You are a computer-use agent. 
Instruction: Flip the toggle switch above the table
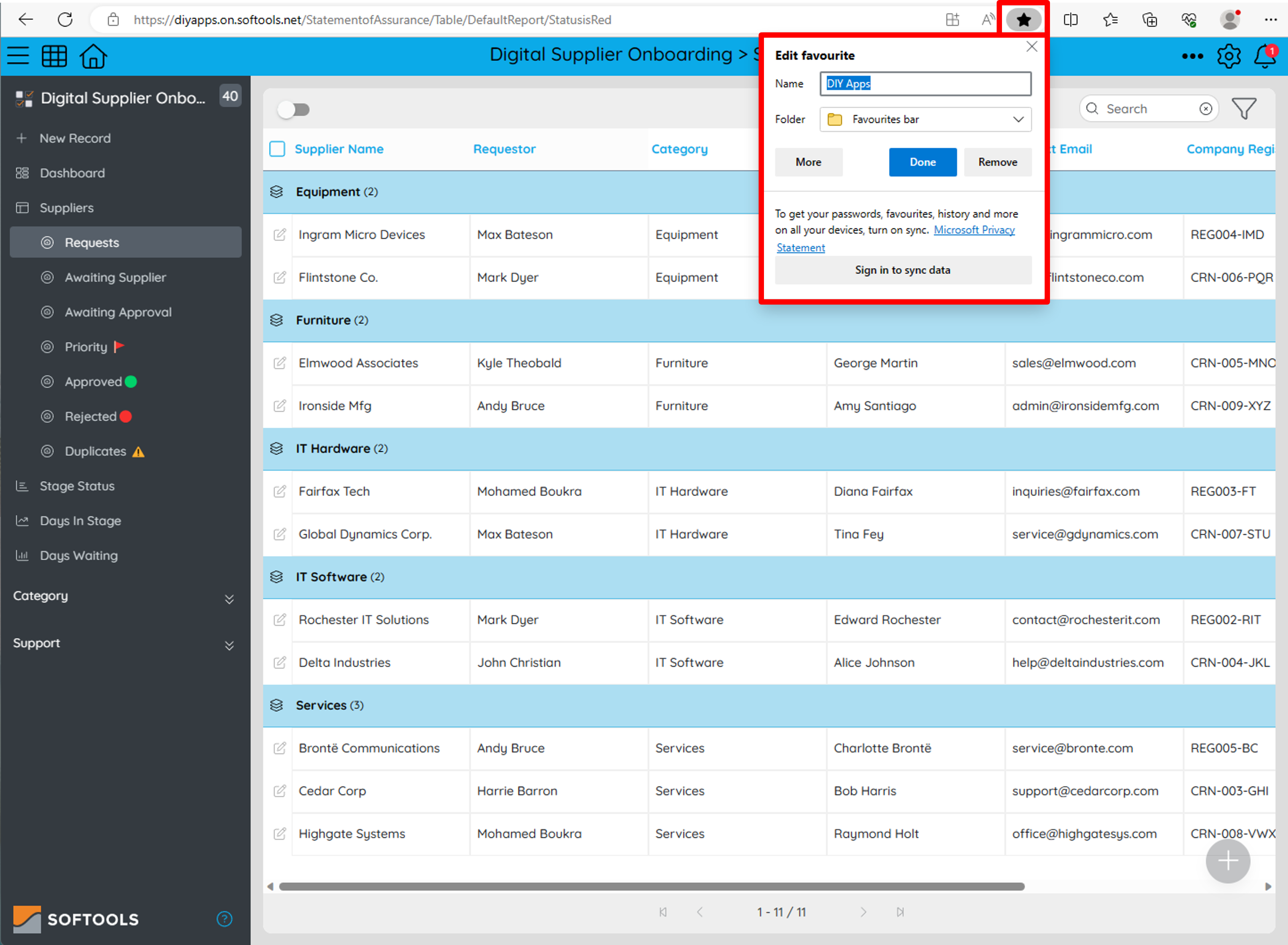click(x=294, y=109)
